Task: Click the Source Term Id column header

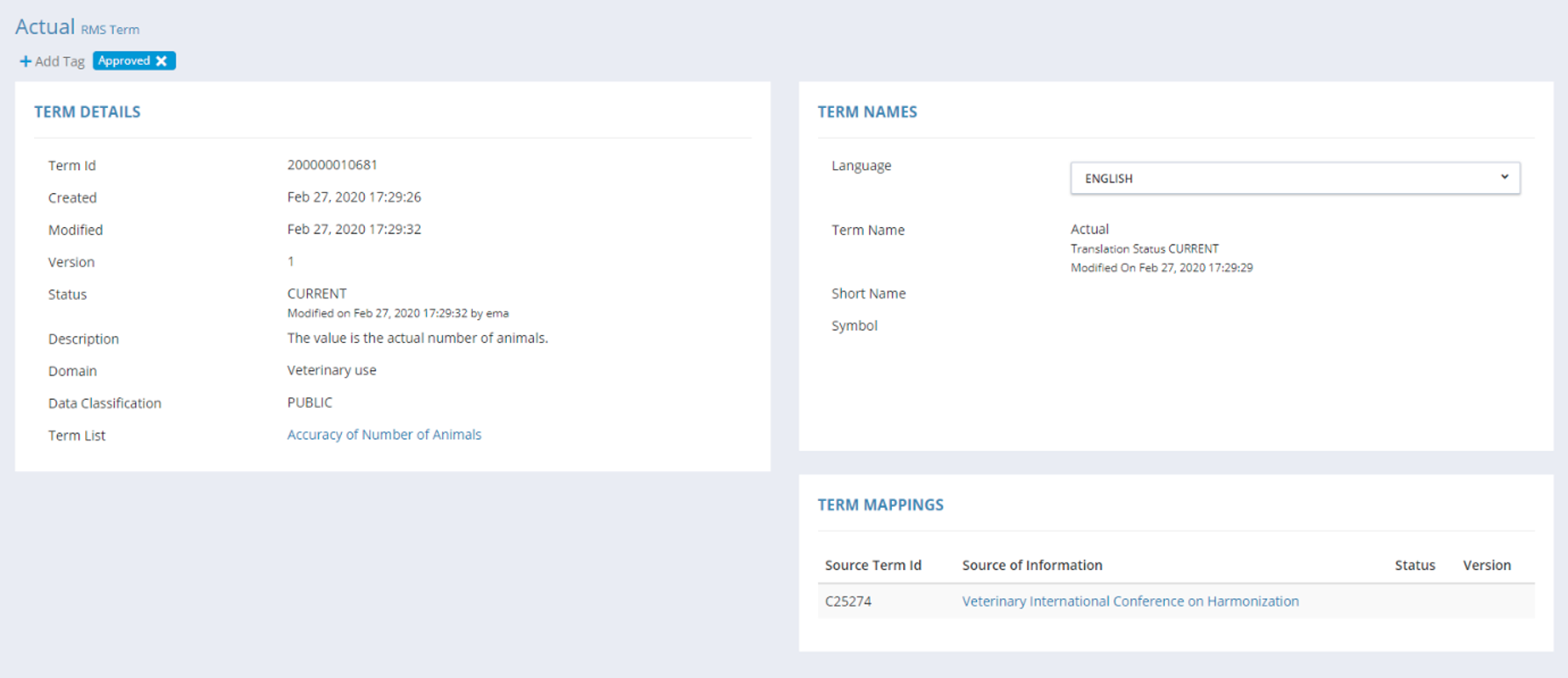Action: point(873,566)
